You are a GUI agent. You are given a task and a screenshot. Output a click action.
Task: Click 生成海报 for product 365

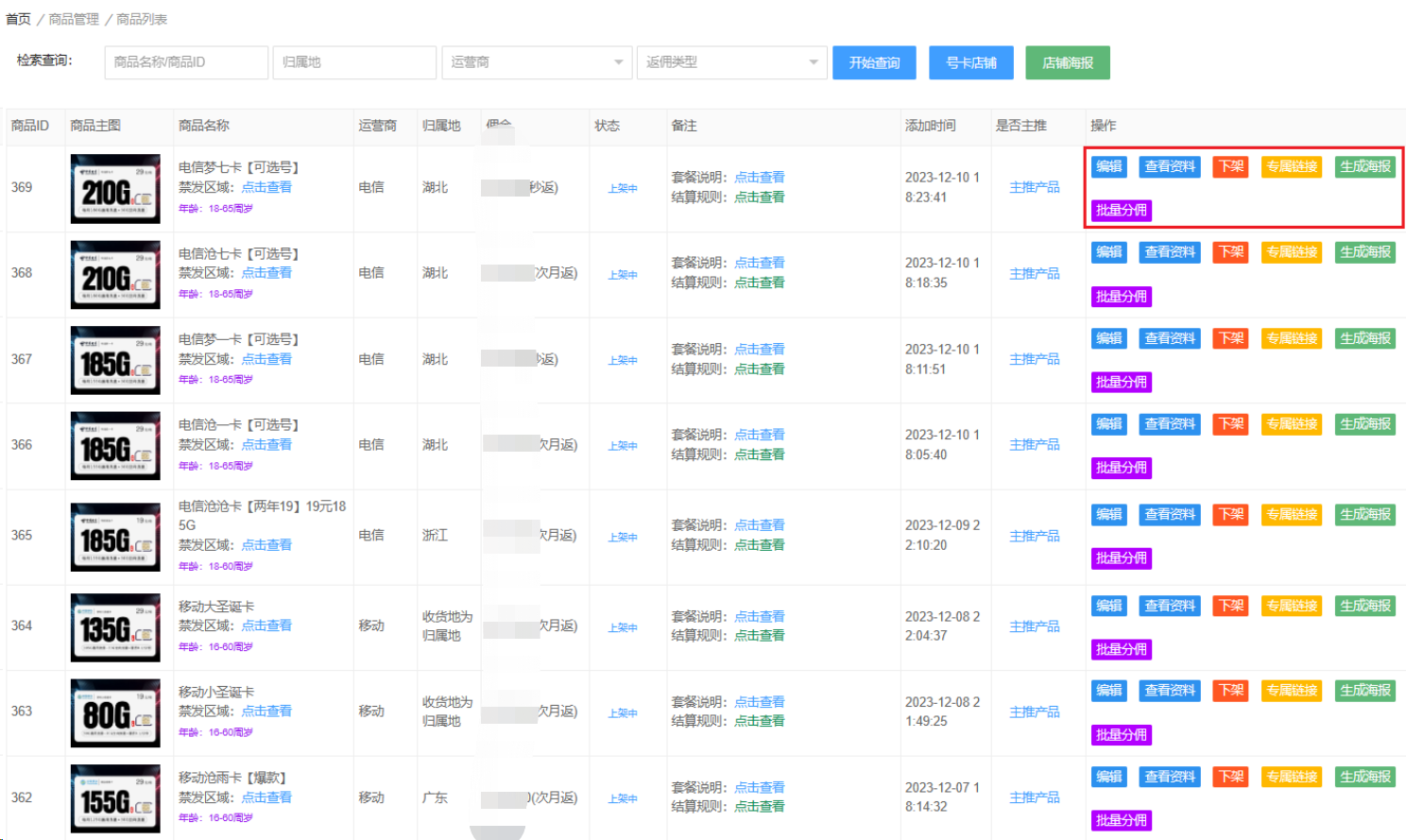pyautogui.click(x=1364, y=515)
